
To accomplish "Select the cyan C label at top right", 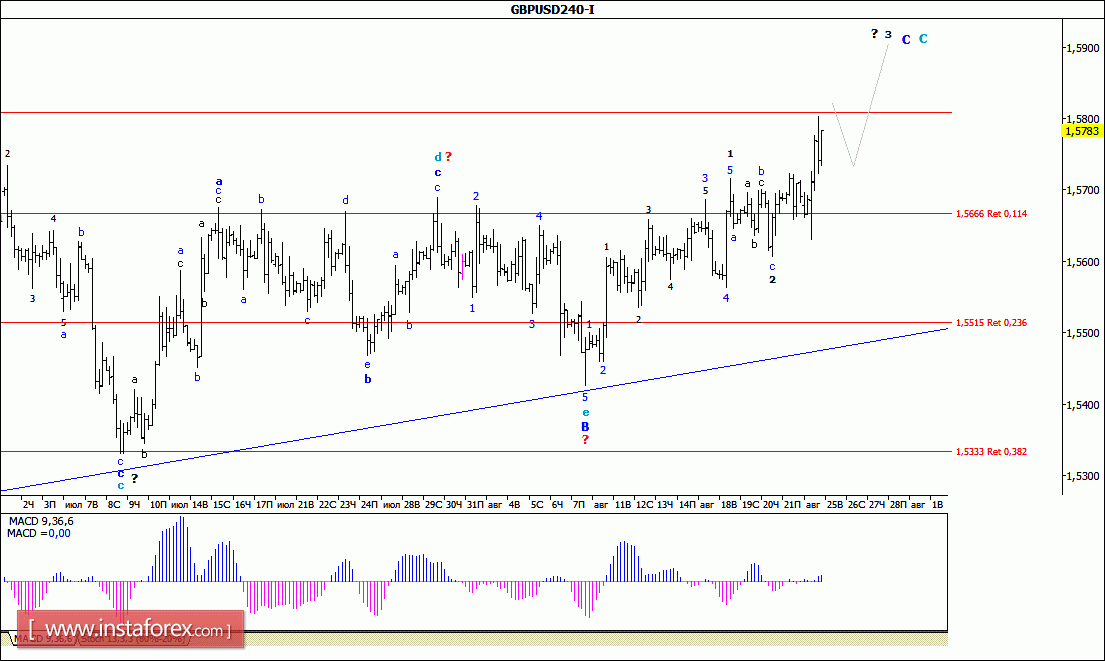I will [923, 39].
